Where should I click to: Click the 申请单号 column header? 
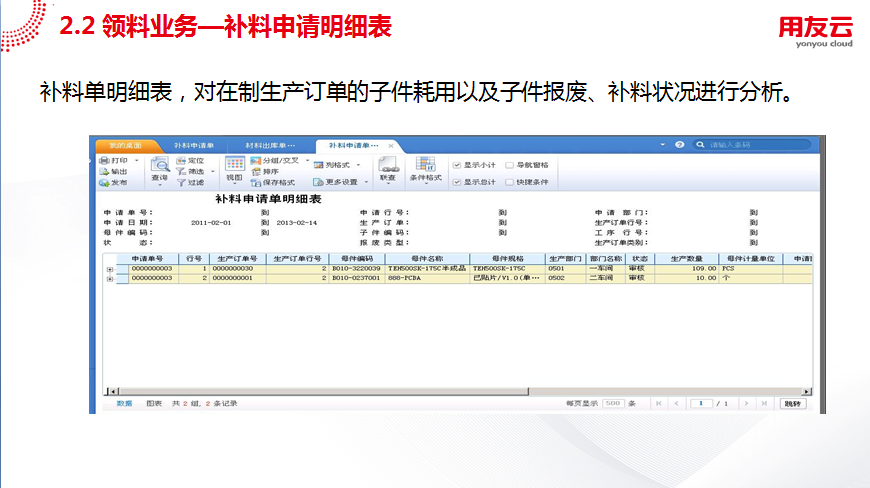148,258
